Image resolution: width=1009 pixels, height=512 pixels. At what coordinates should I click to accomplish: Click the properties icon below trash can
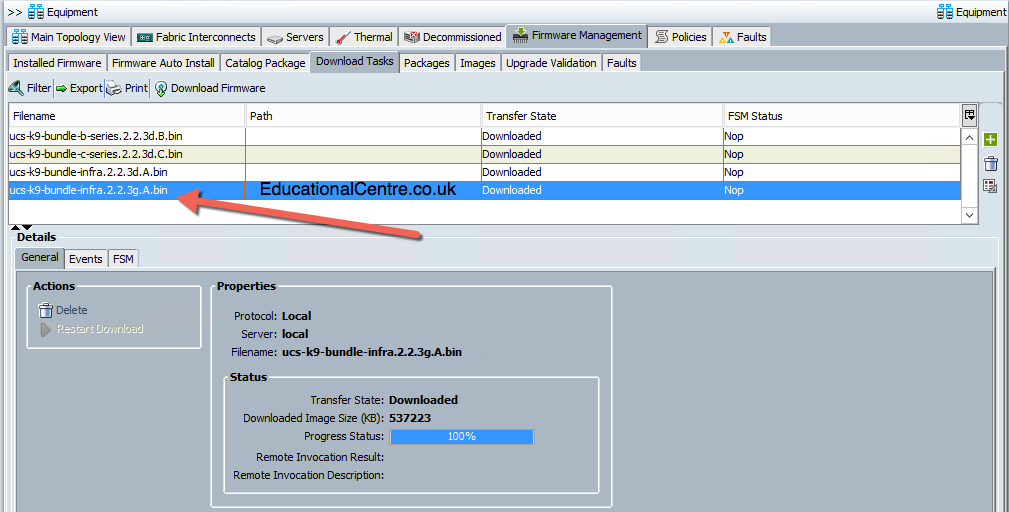[990, 186]
